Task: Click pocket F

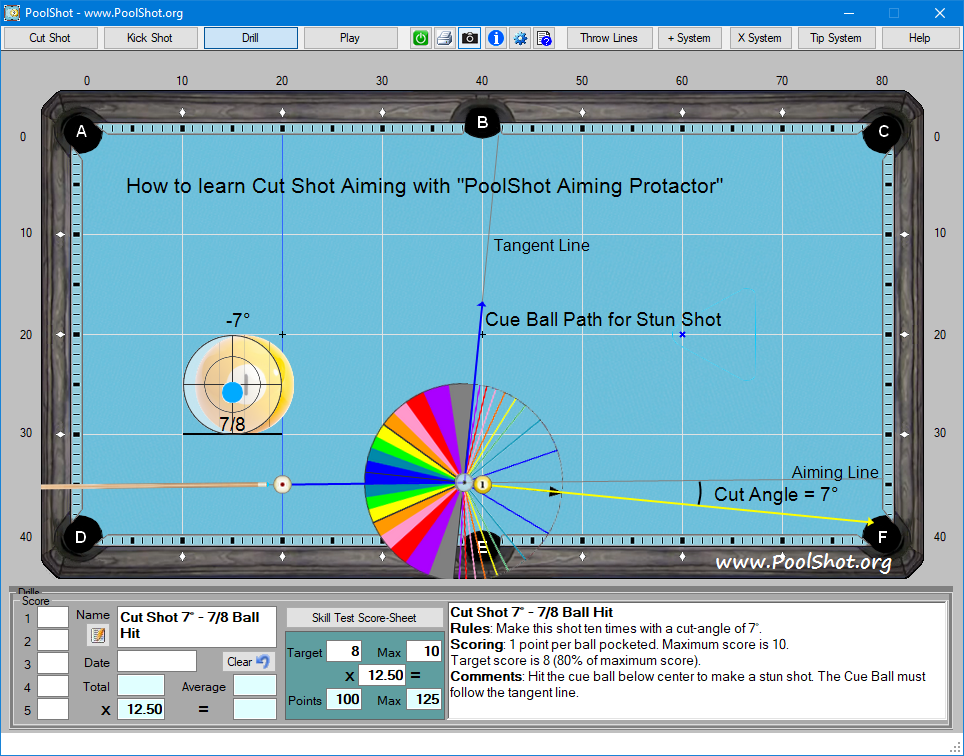Action: (882, 537)
